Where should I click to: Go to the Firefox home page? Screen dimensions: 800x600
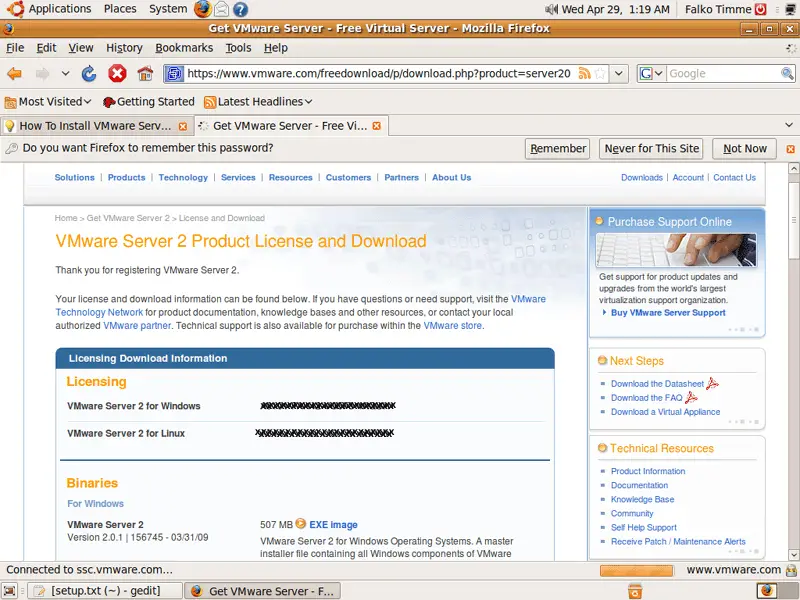(x=145, y=74)
